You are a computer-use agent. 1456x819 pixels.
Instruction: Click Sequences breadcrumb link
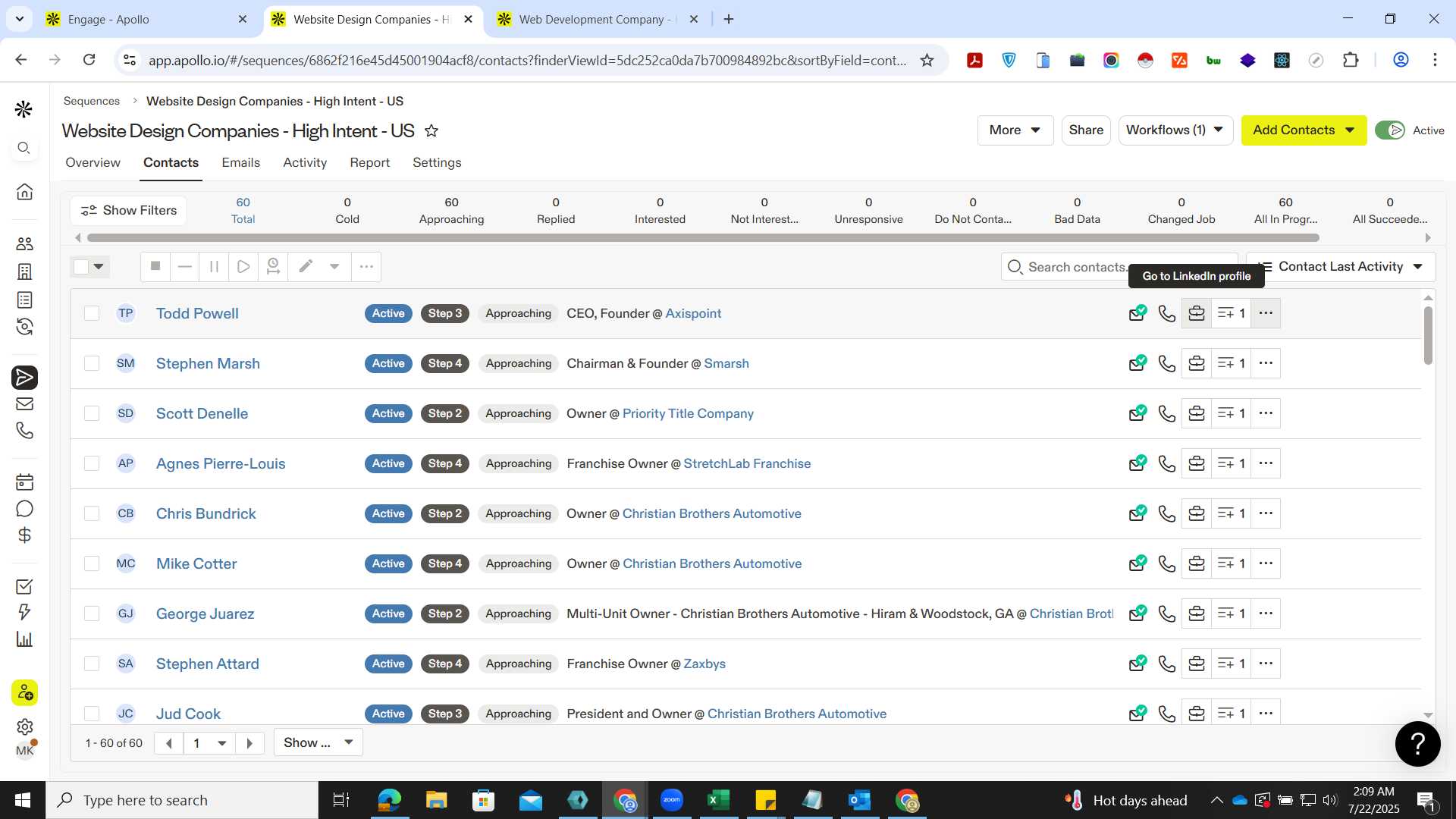tap(91, 101)
